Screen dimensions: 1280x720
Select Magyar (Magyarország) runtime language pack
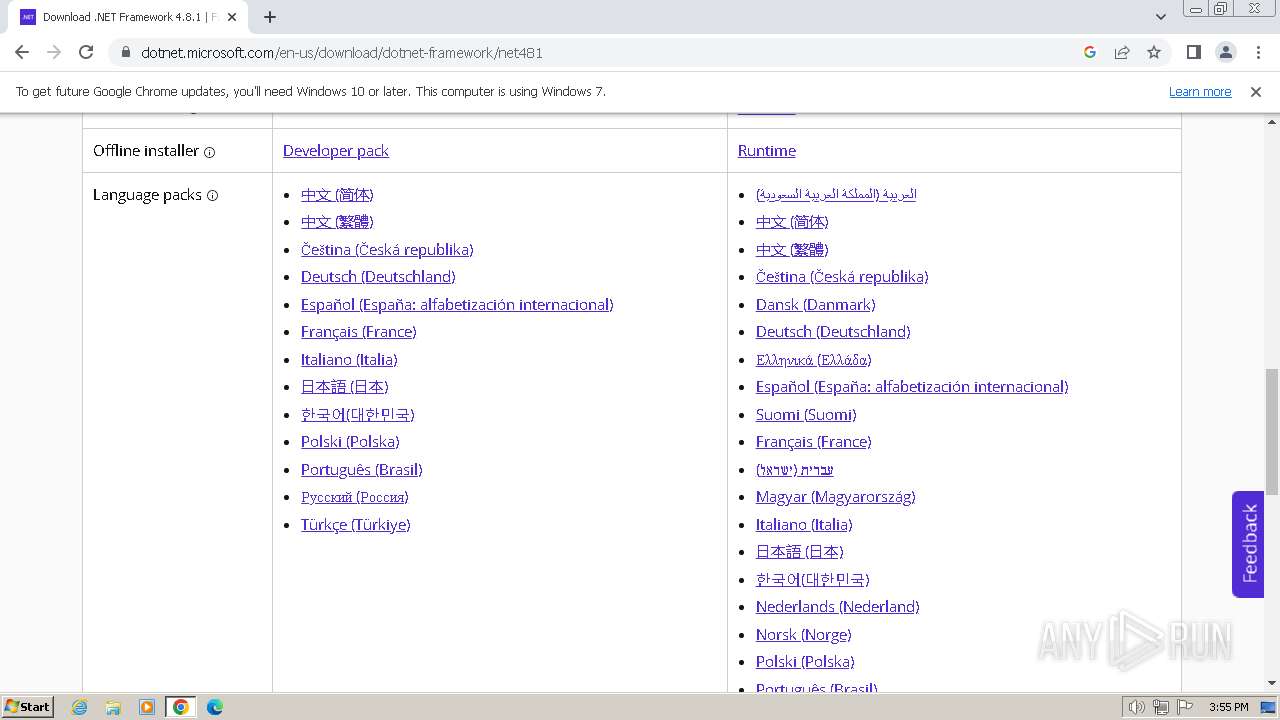click(x=836, y=497)
